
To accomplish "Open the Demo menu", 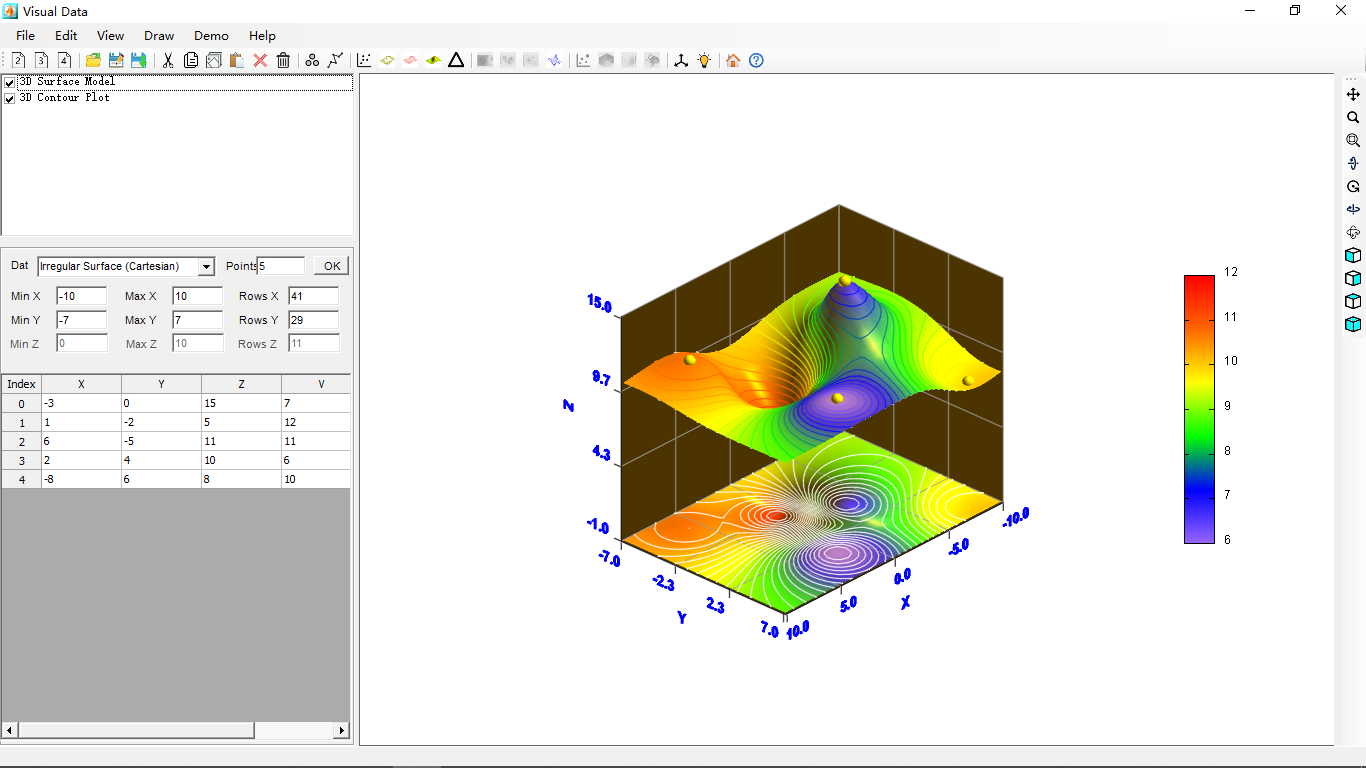I will 211,36.
